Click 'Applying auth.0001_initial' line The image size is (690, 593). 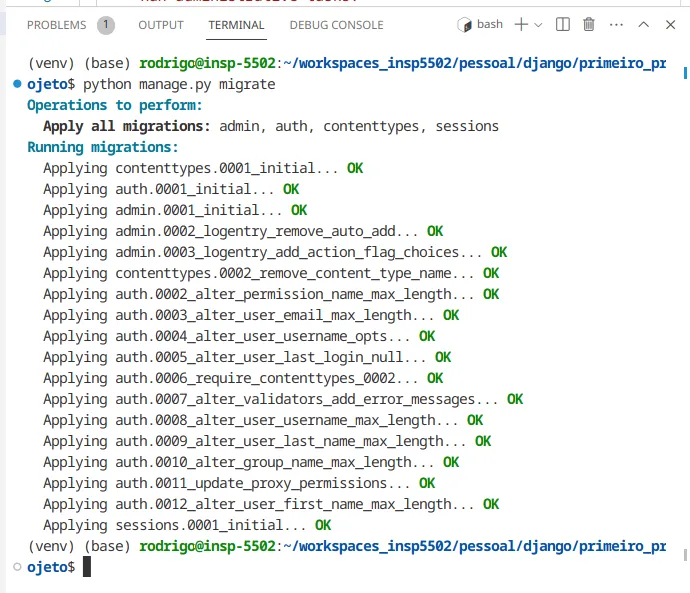pos(171,189)
